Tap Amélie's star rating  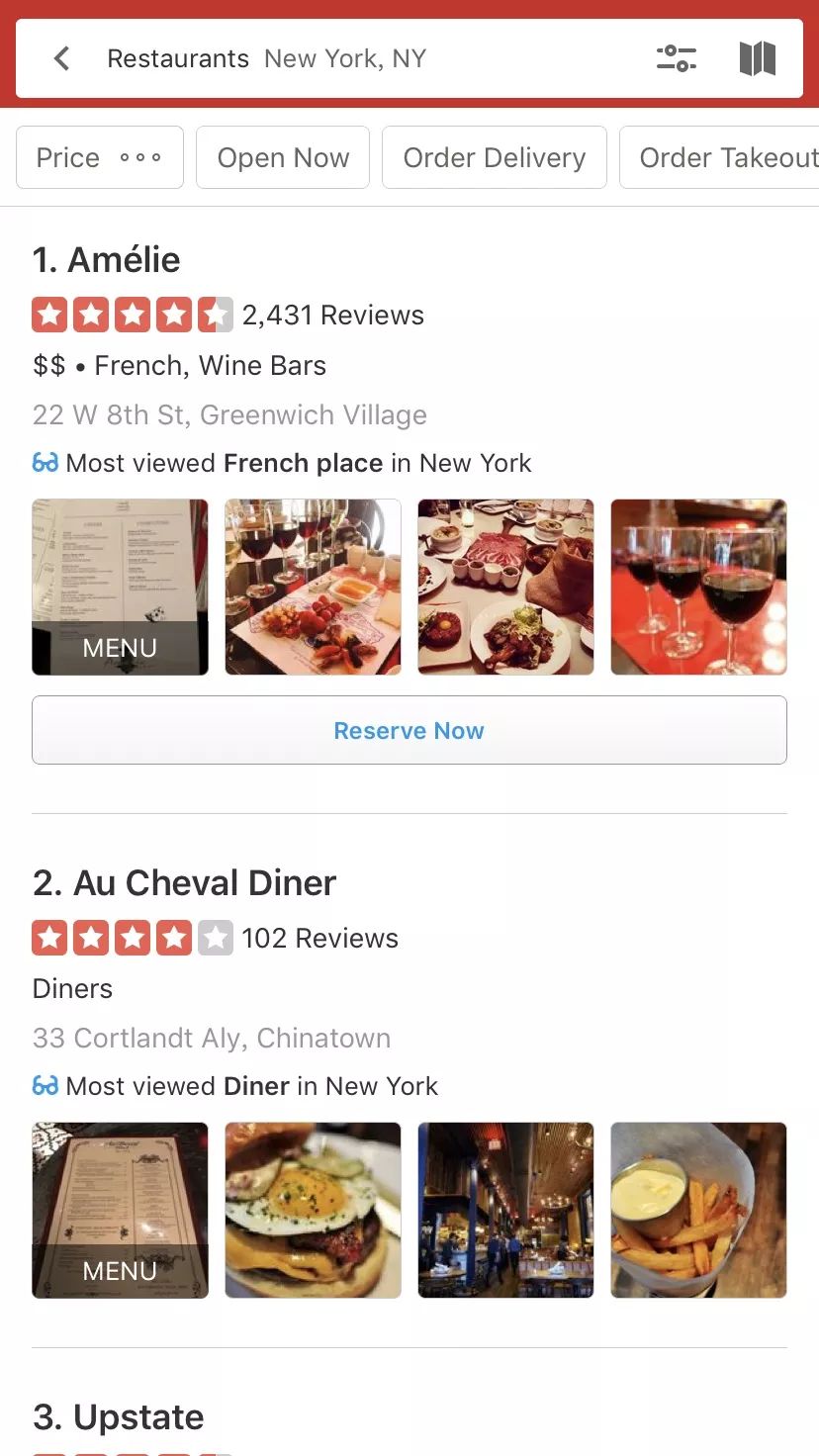pos(133,315)
